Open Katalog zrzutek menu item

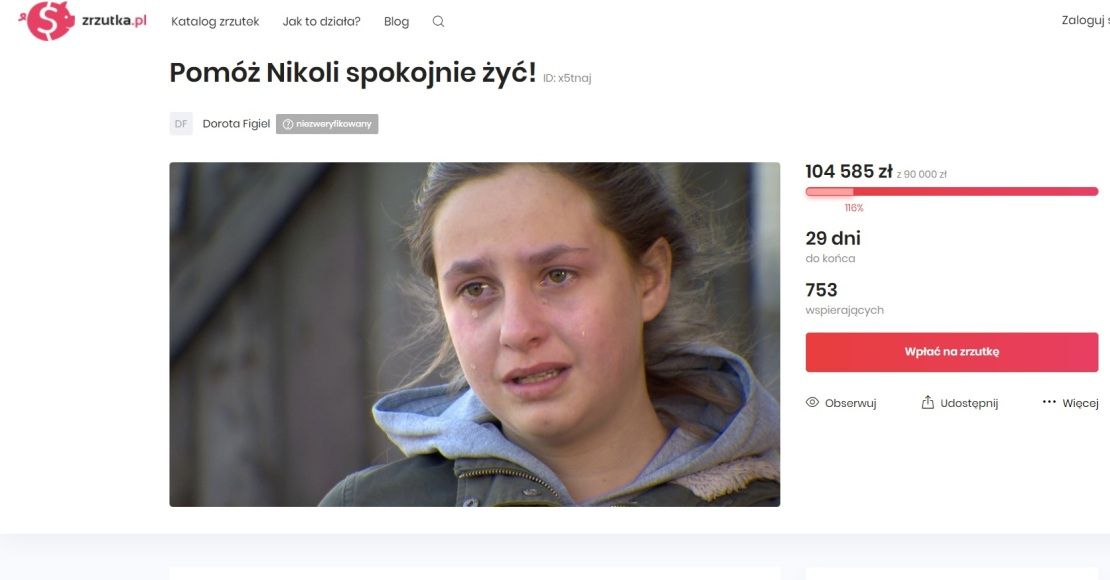(215, 21)
